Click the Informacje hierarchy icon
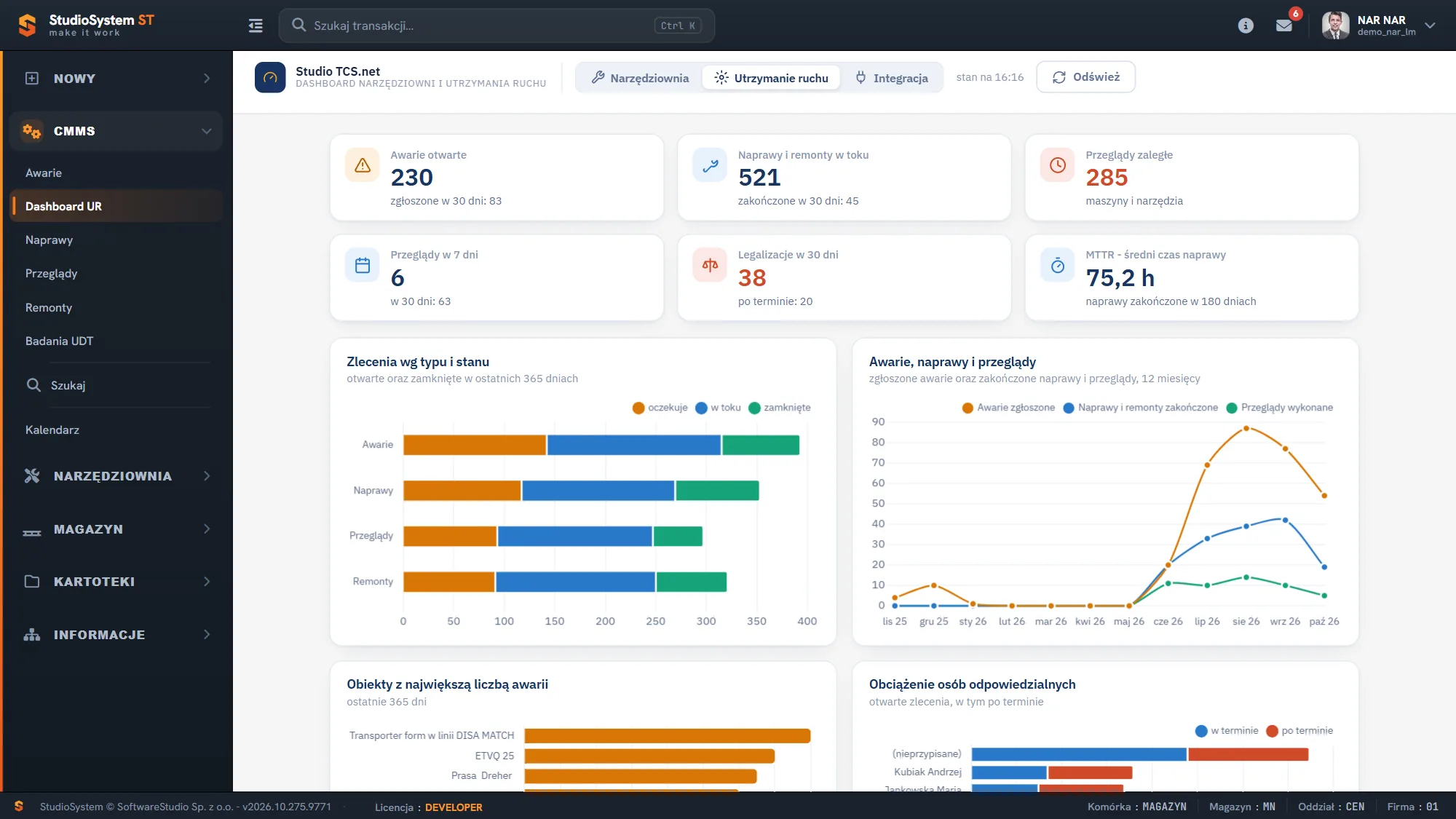The width and height of the screenshot is (1456, 819). pos(32,635)
